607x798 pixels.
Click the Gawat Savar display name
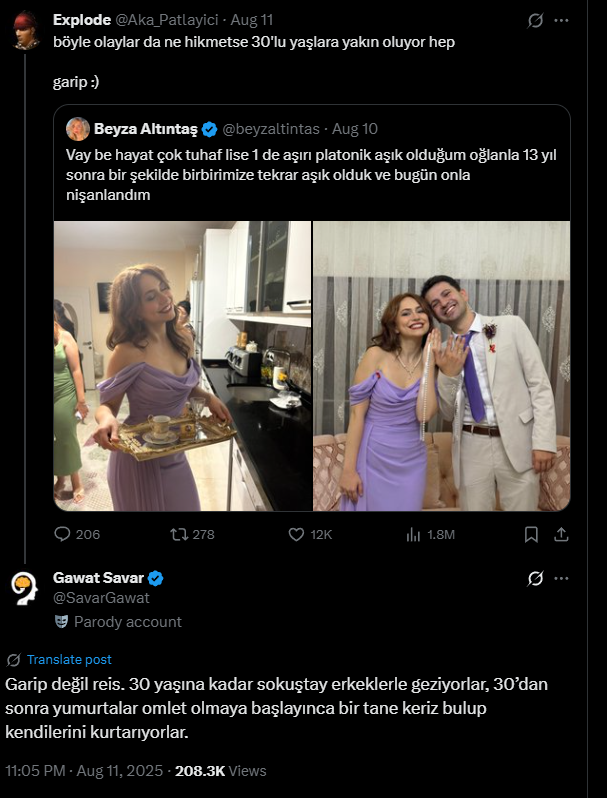tap(98, 578)
